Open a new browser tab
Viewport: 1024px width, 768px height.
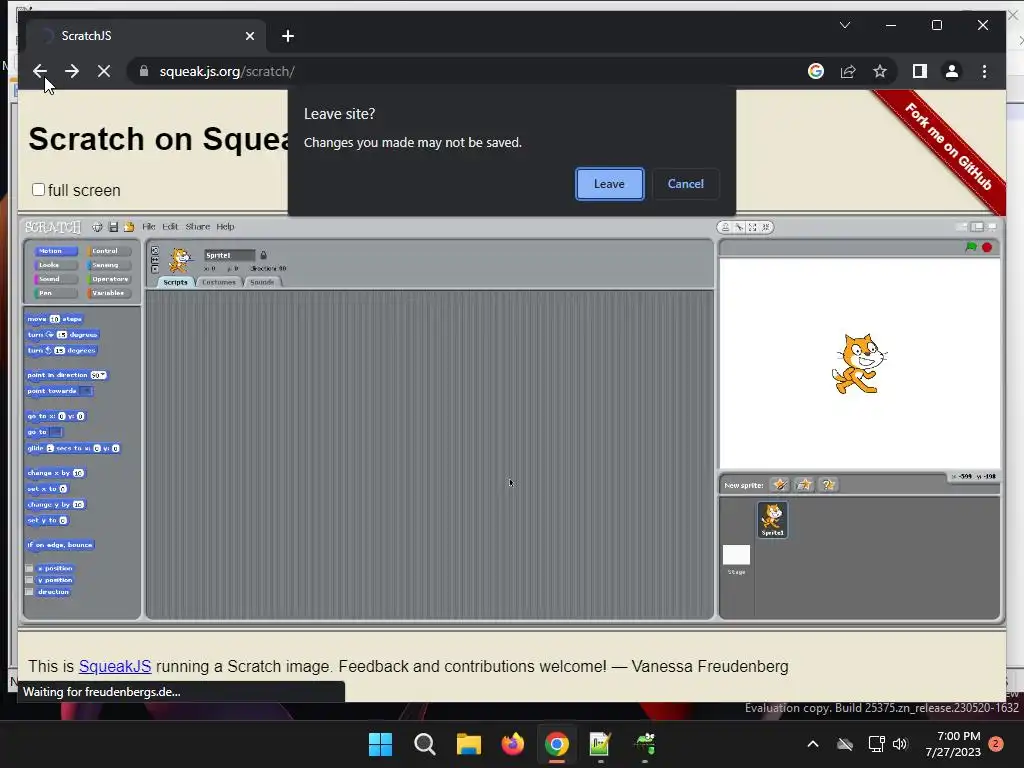point(288,36)
